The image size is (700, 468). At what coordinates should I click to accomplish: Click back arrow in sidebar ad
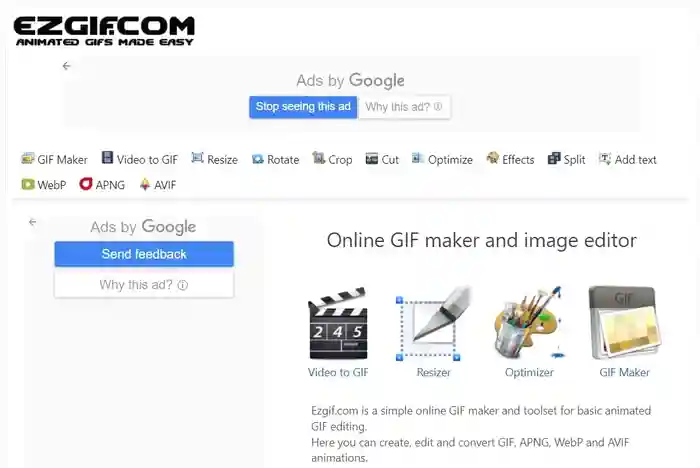click(x=33, y=222)
